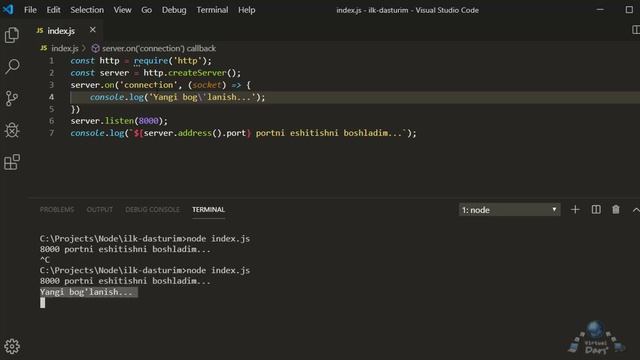Click server.address().port expression on line 7
640x360 pixels.
[x=195, y=133]
